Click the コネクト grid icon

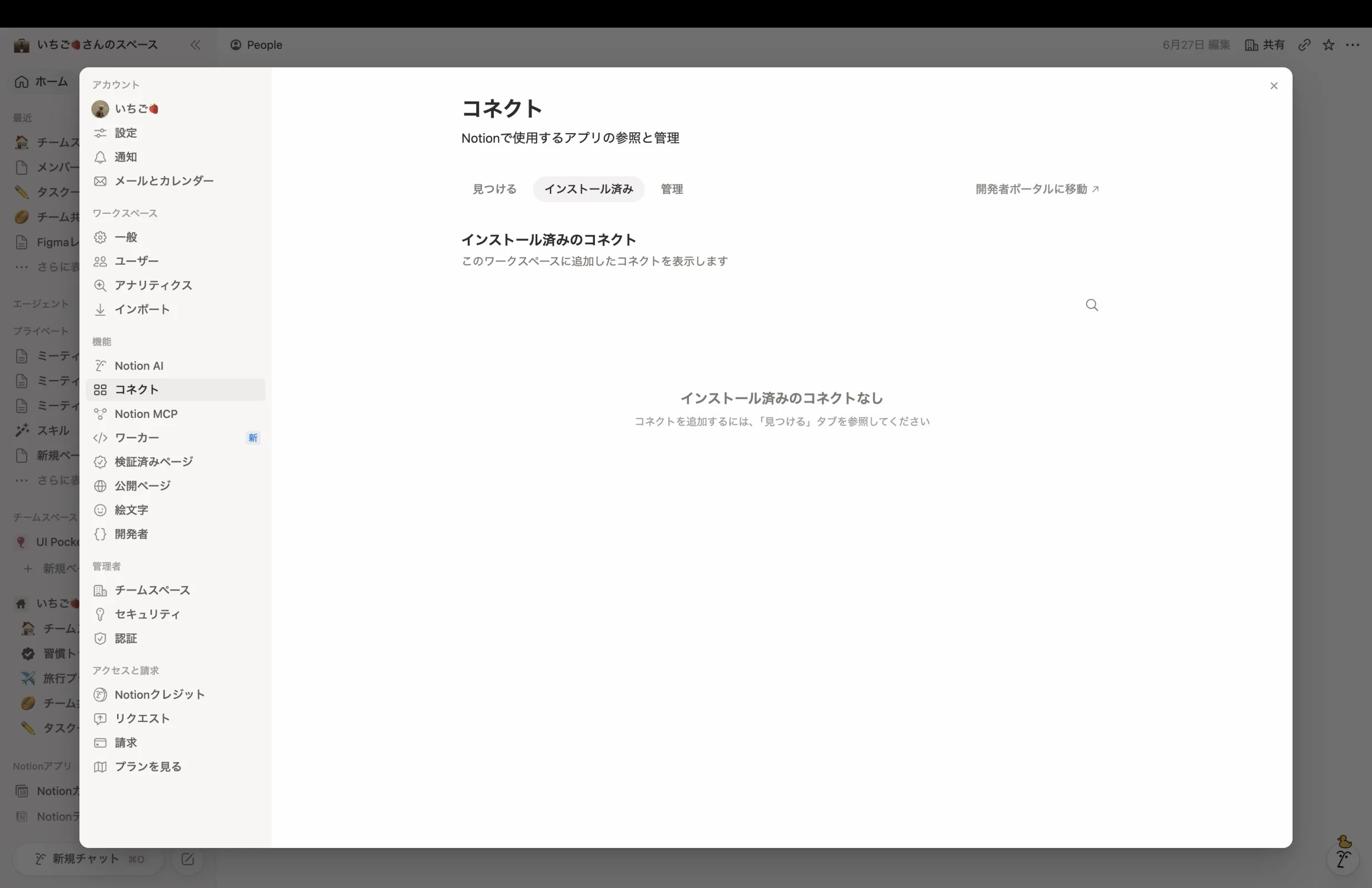click(x=100, y=390)
